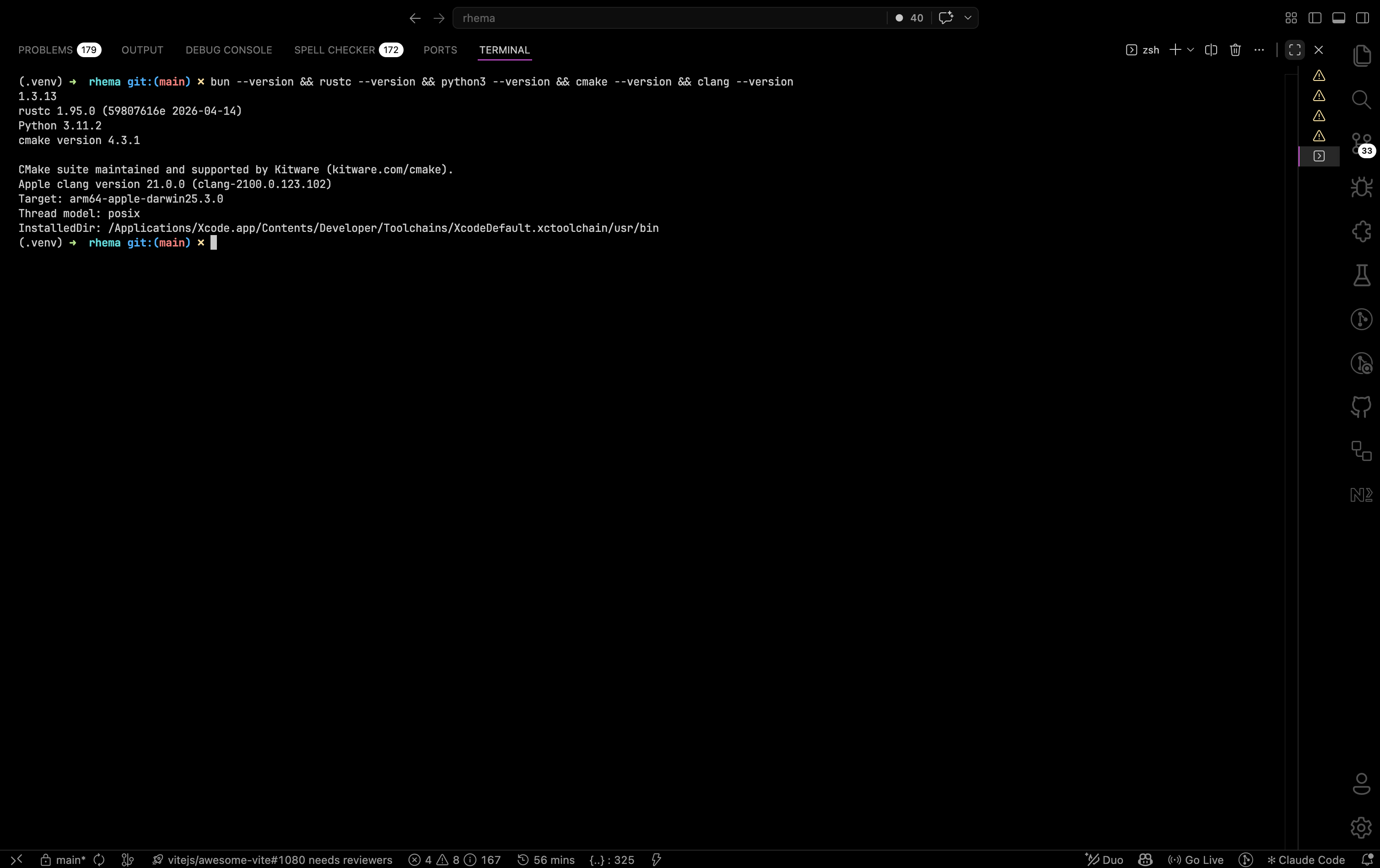The image size is (1380, 868).
Task: Click the split terminal icon
Action: (x=1211, y=50)
